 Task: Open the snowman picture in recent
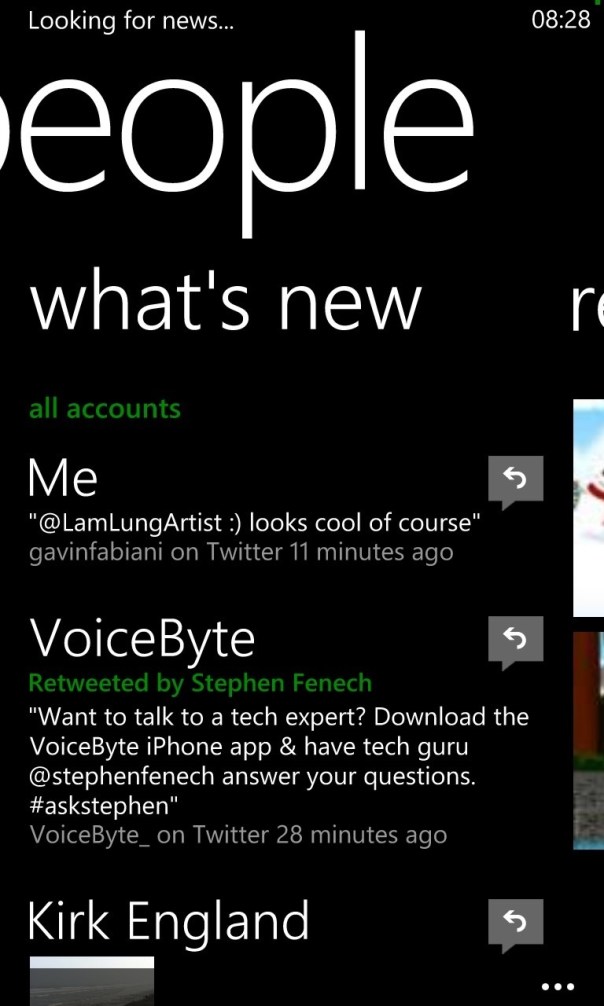tap(589, 507)
